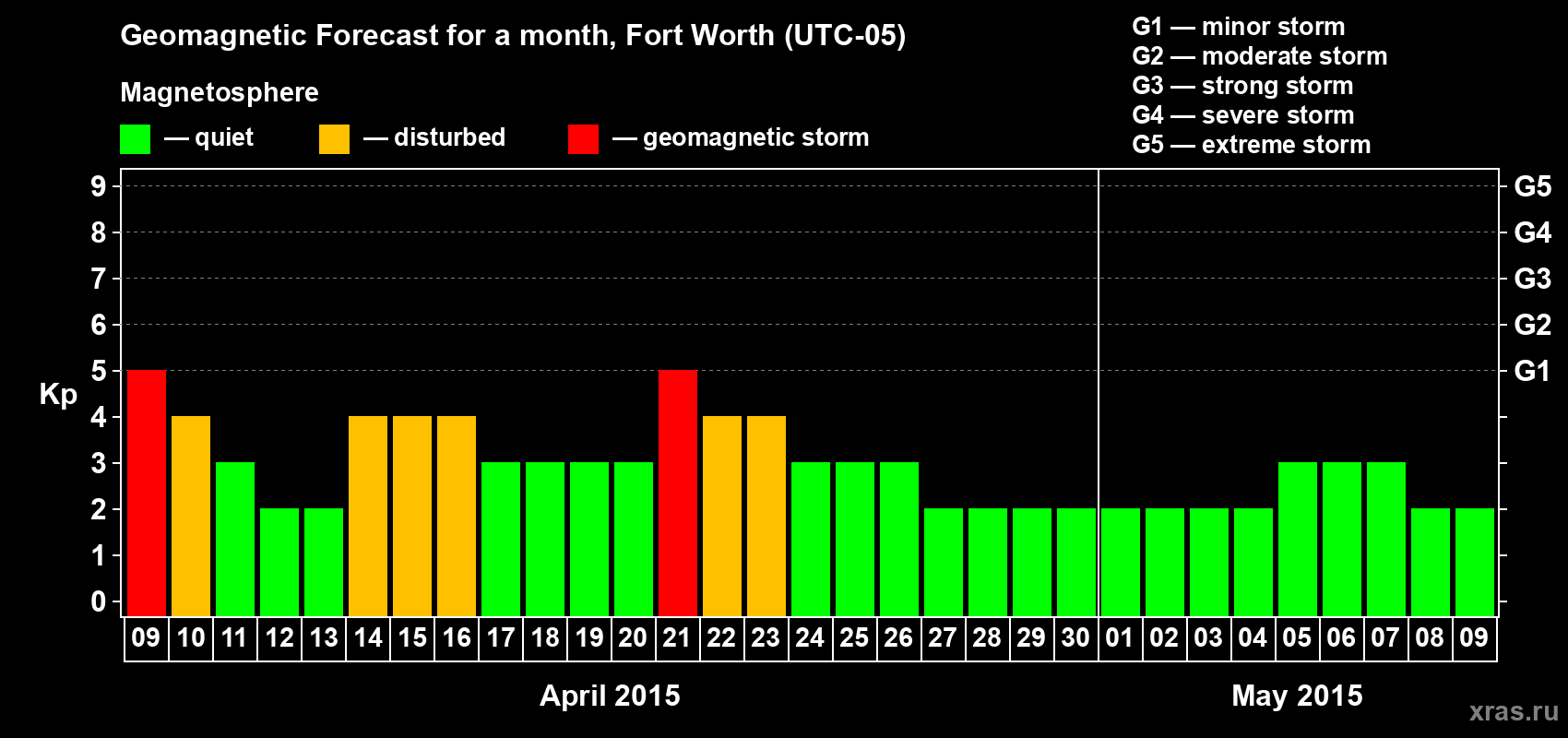Image resolution: width=1568 pixels, height=738 pixels.
Task: Click the G1 label on right axis
Action: 1532,371
